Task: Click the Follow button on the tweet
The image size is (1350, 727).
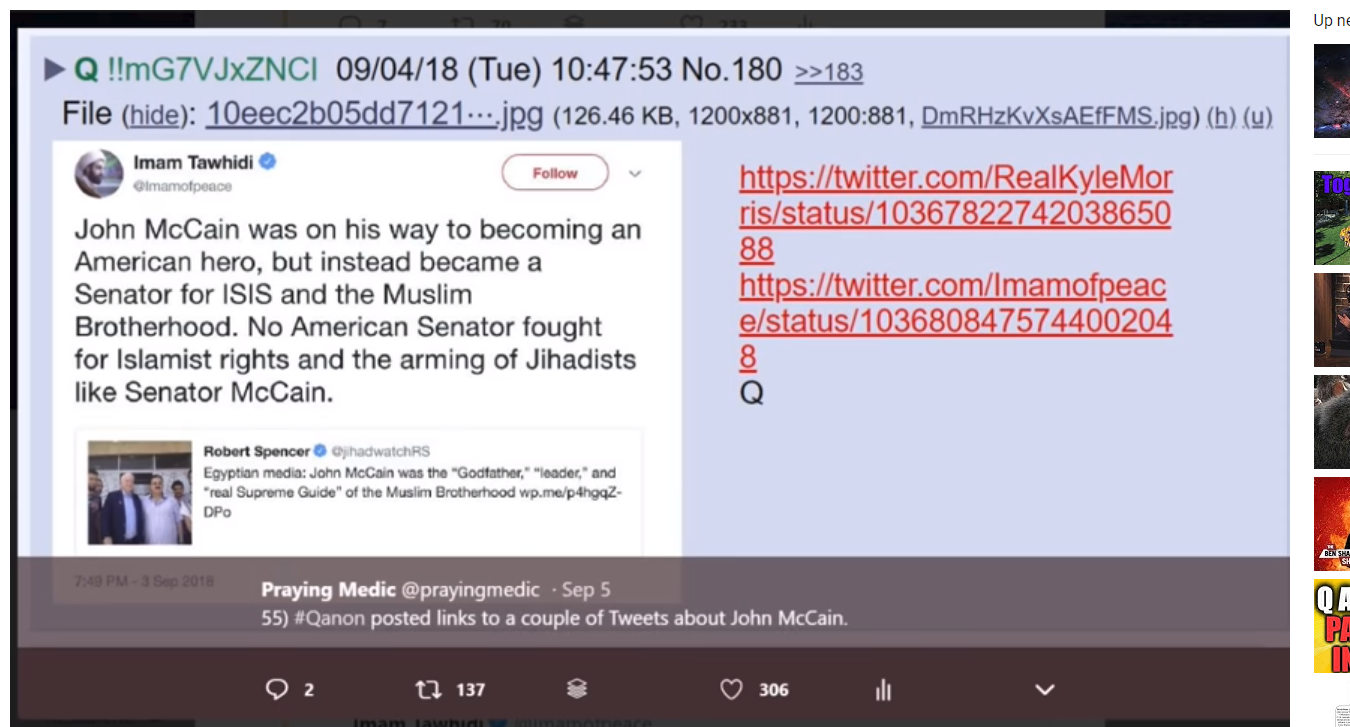Action: click(555, 173)
